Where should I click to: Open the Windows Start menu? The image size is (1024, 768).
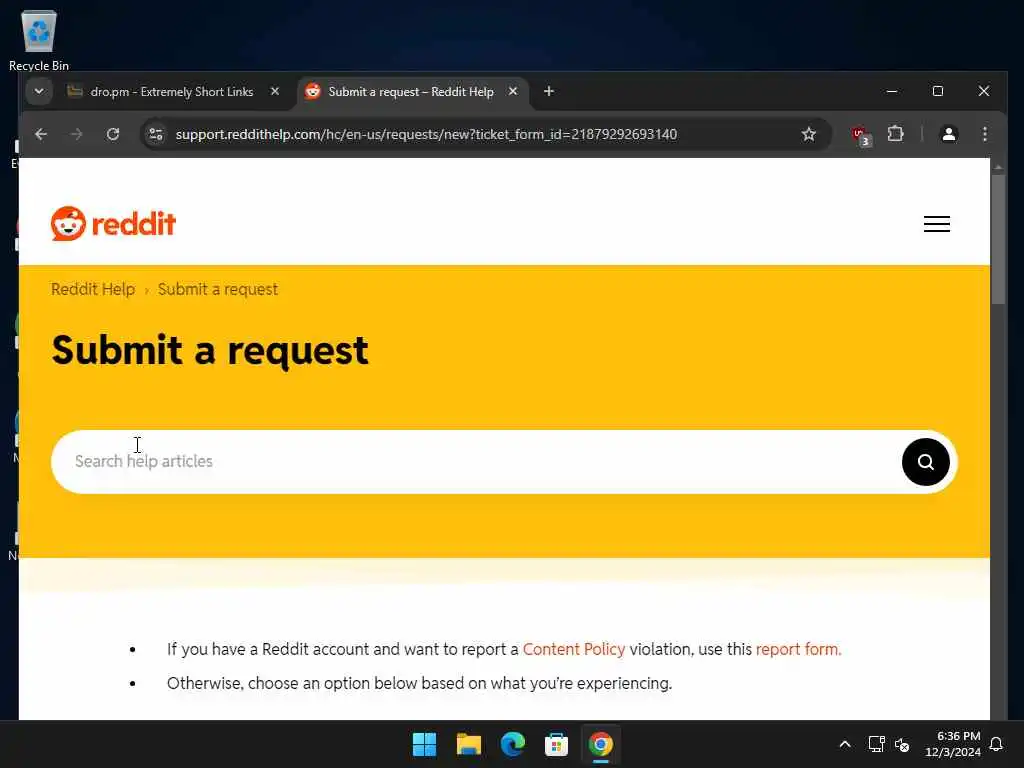[x=424, y=744]
